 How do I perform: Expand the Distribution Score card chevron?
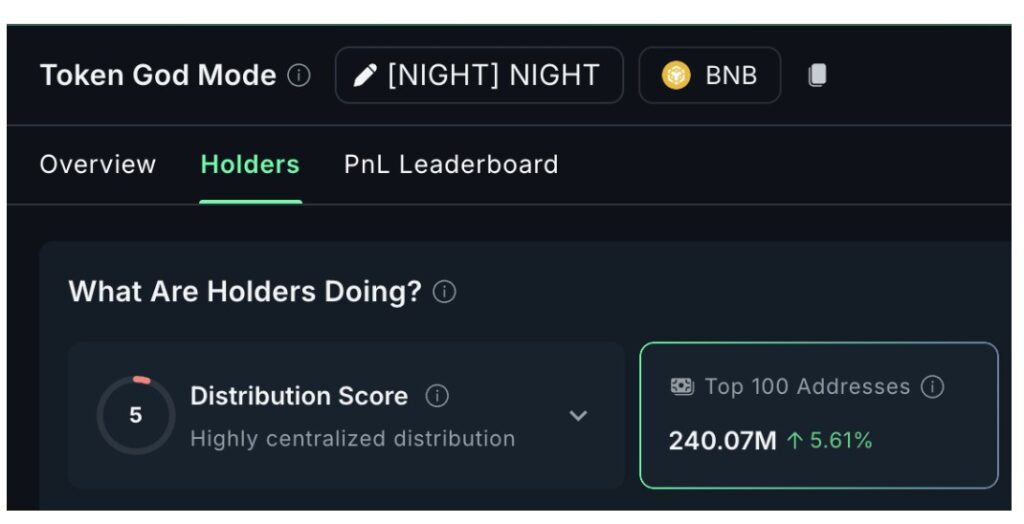pyautogui.click(x=578, y=416)
